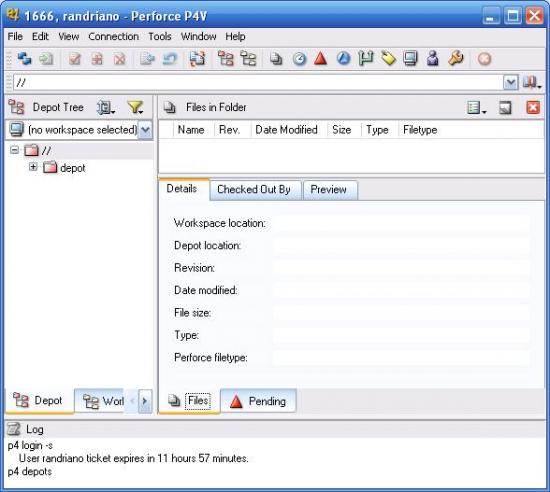Click the Depot Tree pane header icon
550x492 pixels.
coord(16,107)
